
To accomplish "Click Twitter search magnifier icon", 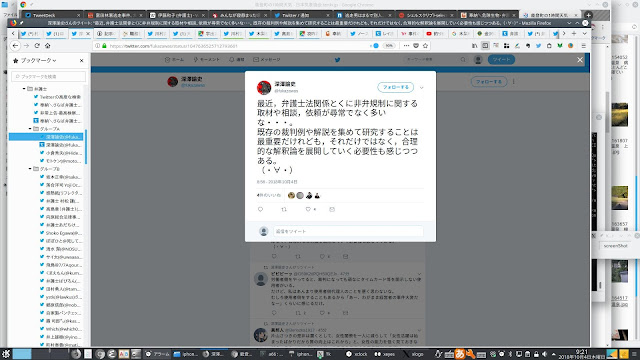I will 463,60.
